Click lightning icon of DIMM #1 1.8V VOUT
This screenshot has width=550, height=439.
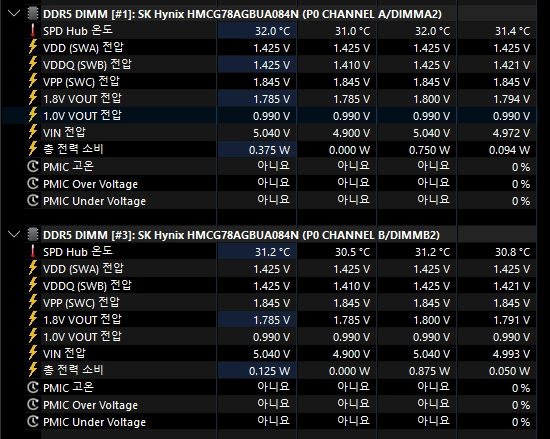click(x=33, y=99)
